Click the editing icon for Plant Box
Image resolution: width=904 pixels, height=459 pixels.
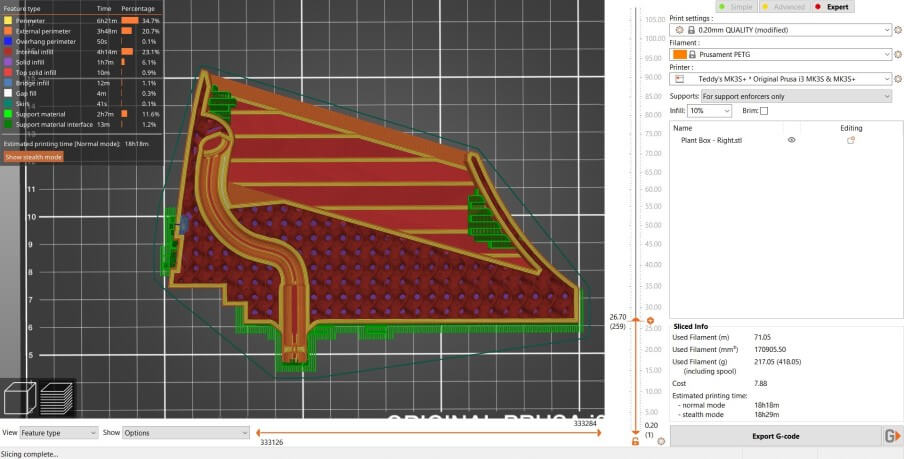pos(851,141)
